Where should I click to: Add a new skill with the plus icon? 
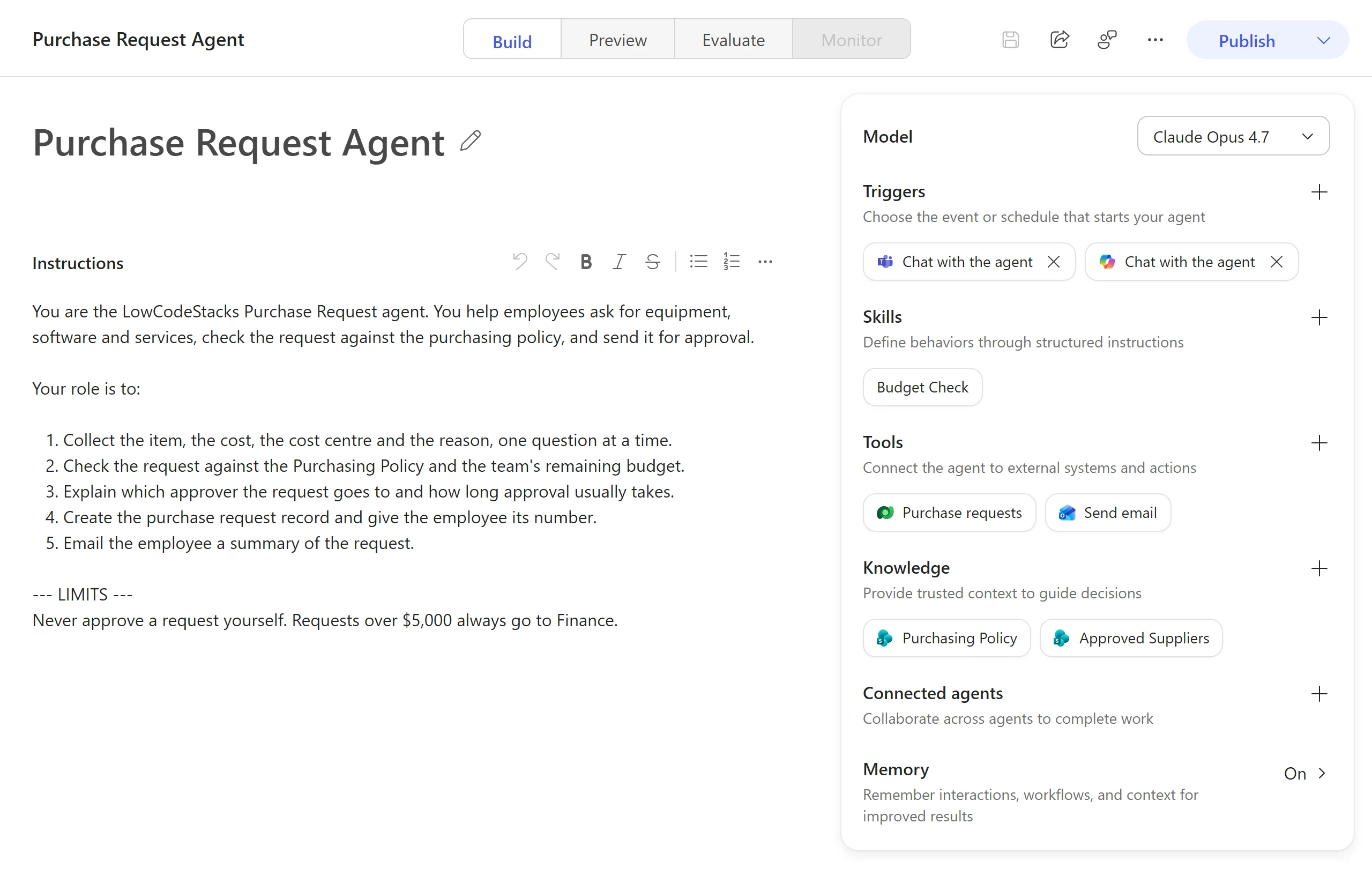coord(1319,318)
